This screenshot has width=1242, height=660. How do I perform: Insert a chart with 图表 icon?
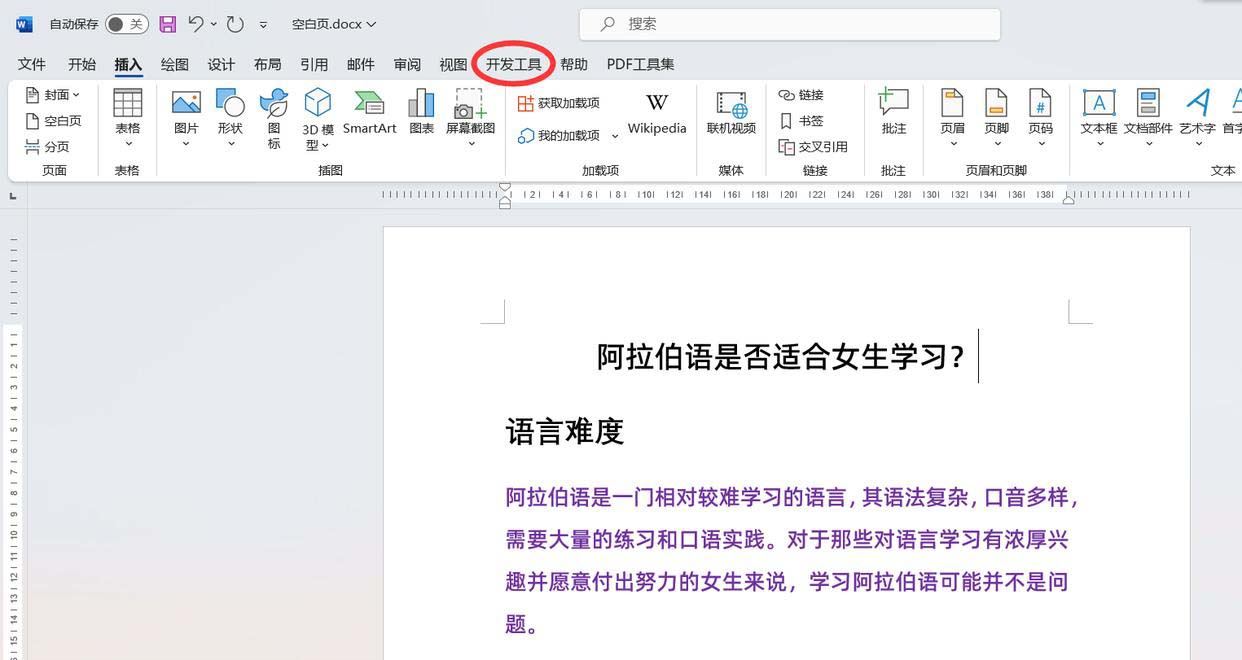422,104
